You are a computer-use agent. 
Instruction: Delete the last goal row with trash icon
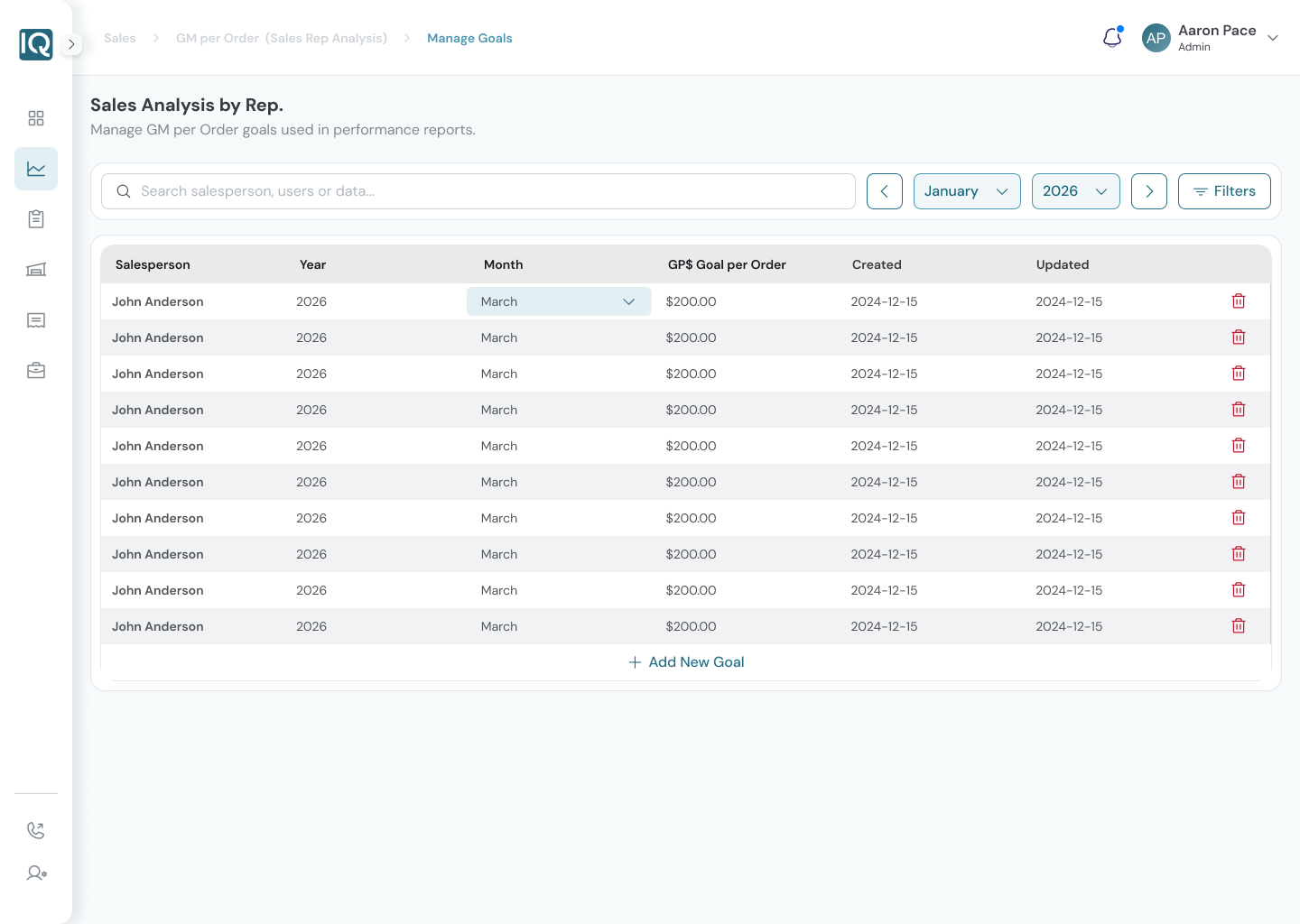1239,626
